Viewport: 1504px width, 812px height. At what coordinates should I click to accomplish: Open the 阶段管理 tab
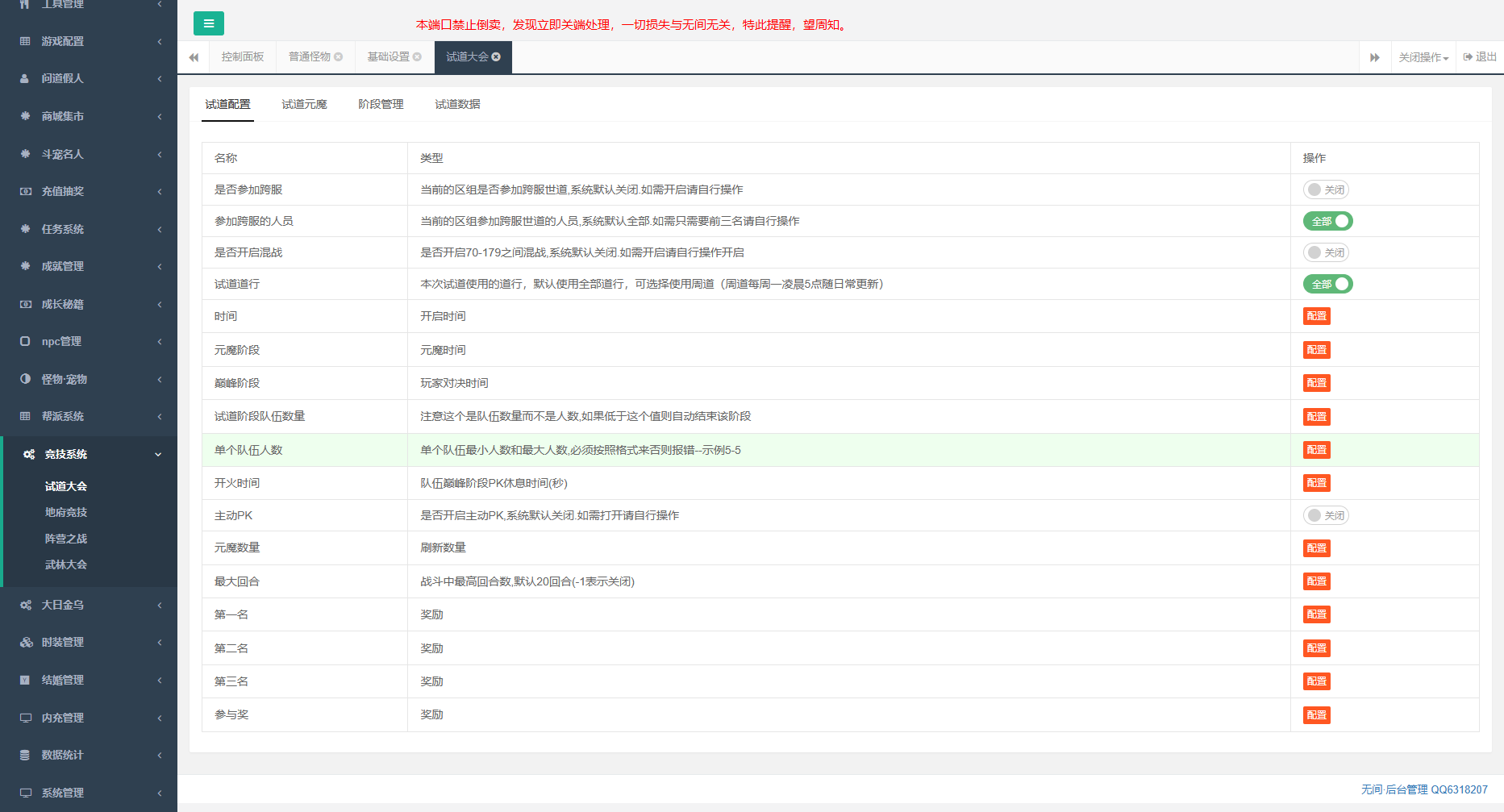coord(381,104)
